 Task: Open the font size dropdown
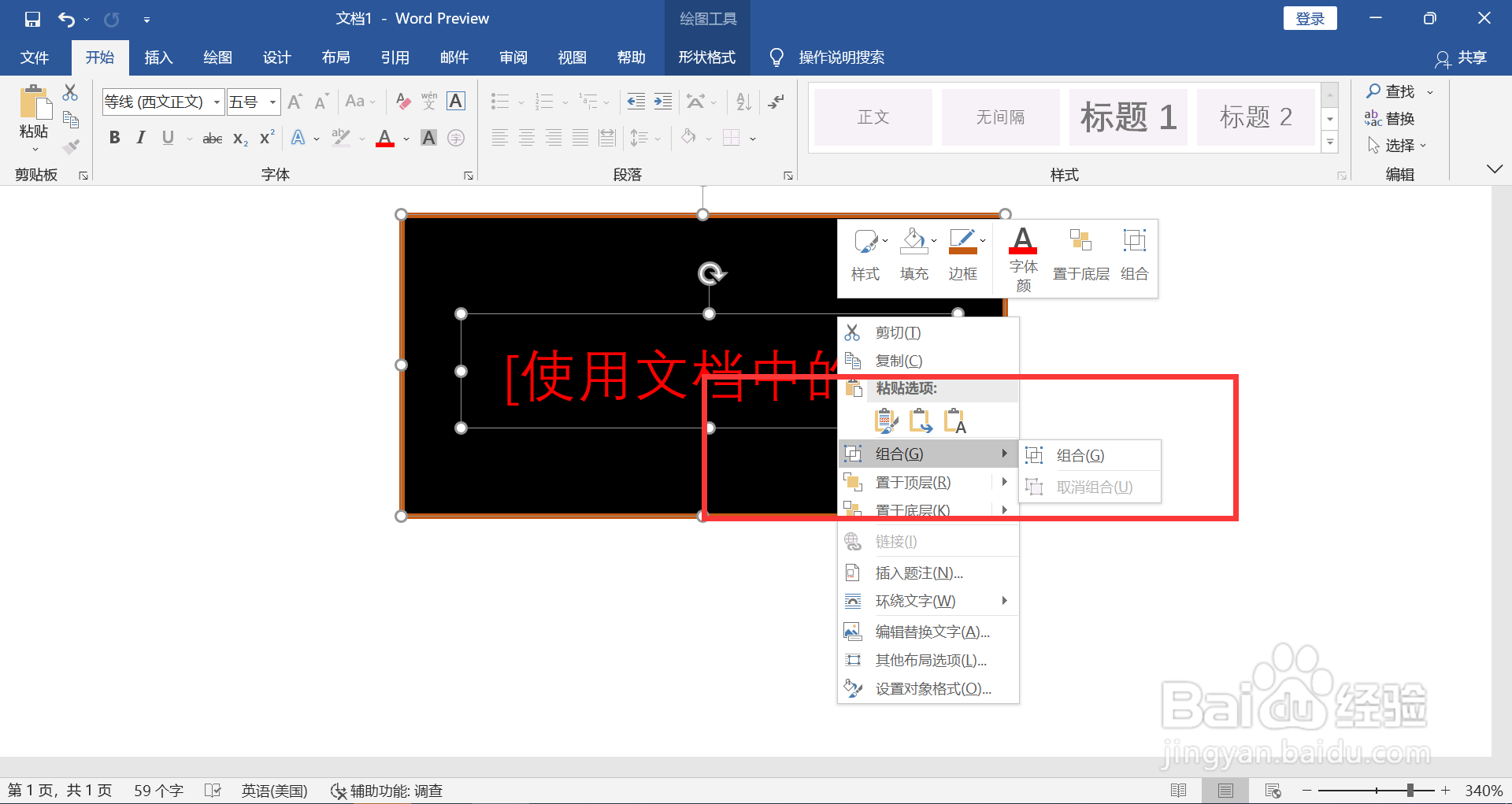pos(272,102)
